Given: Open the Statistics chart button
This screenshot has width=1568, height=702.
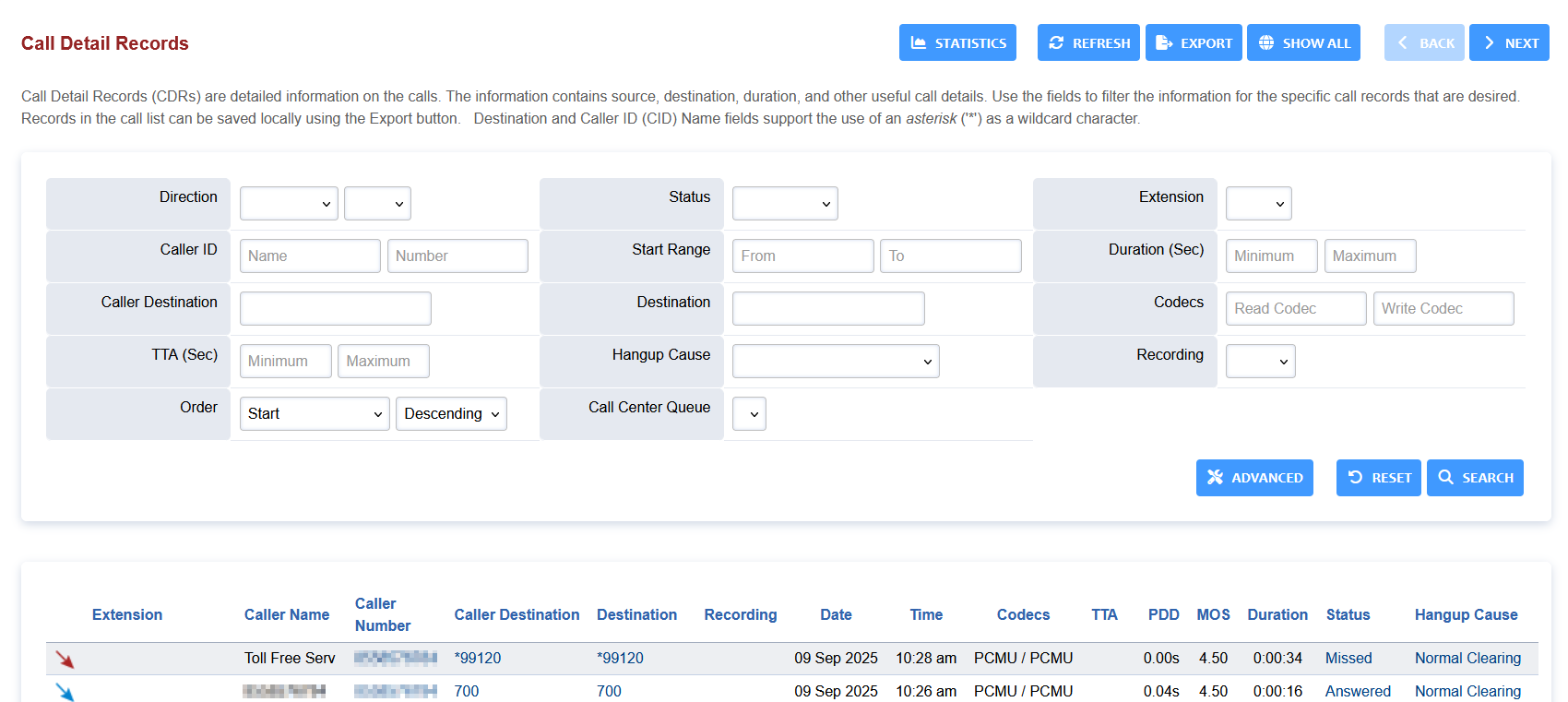Looking at the screenshot, I should pyautogui.click(x=957, y=42).
